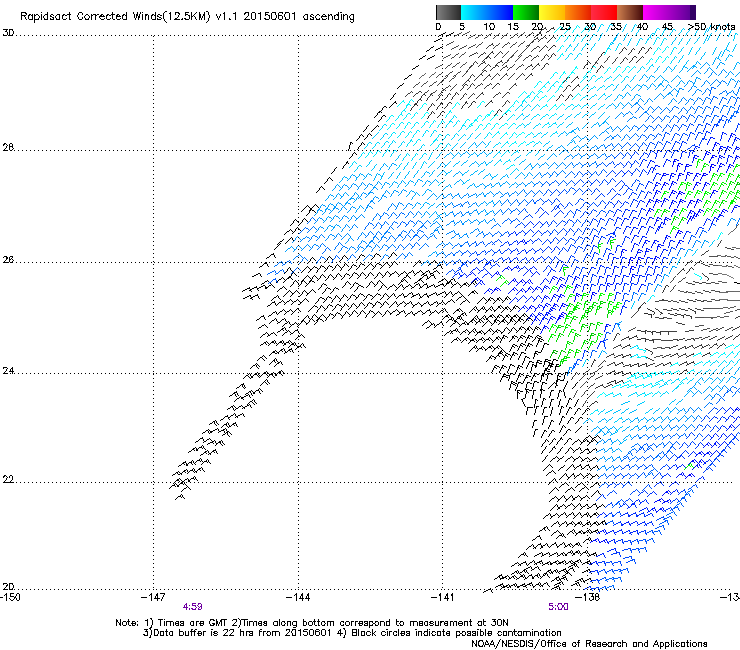740x650 pixels.
Task: Click the green 15-20 knots color segment
Action: click(526, 12)
